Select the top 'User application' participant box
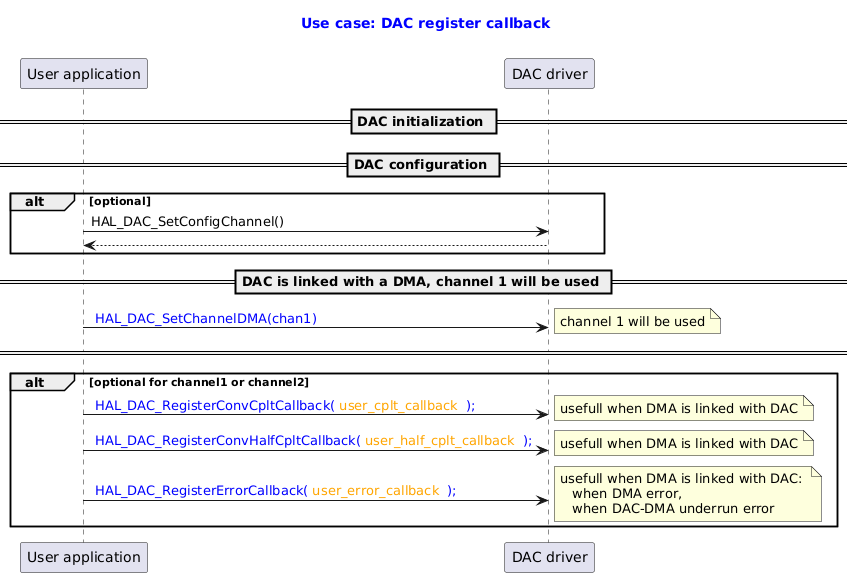 pos(84,73)
